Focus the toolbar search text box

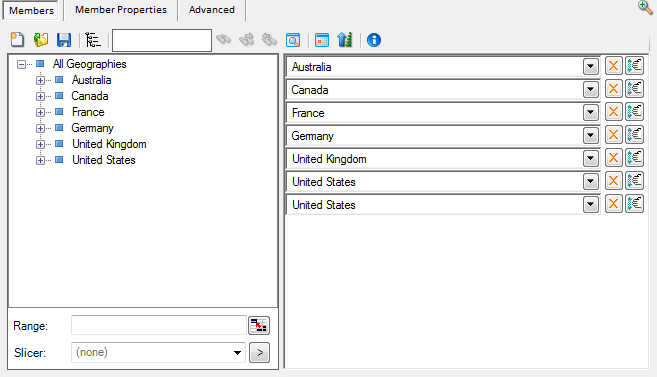pyautogui.click(x=162, y=40)
